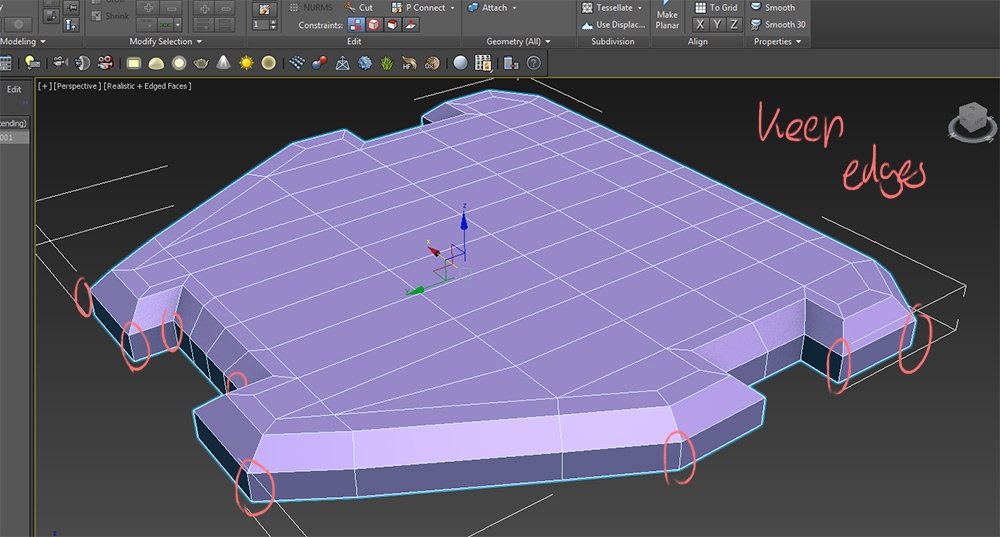Enable Normal constraint
The height and width of the screenshot is (537, 1000).
(x=411, y=25)
